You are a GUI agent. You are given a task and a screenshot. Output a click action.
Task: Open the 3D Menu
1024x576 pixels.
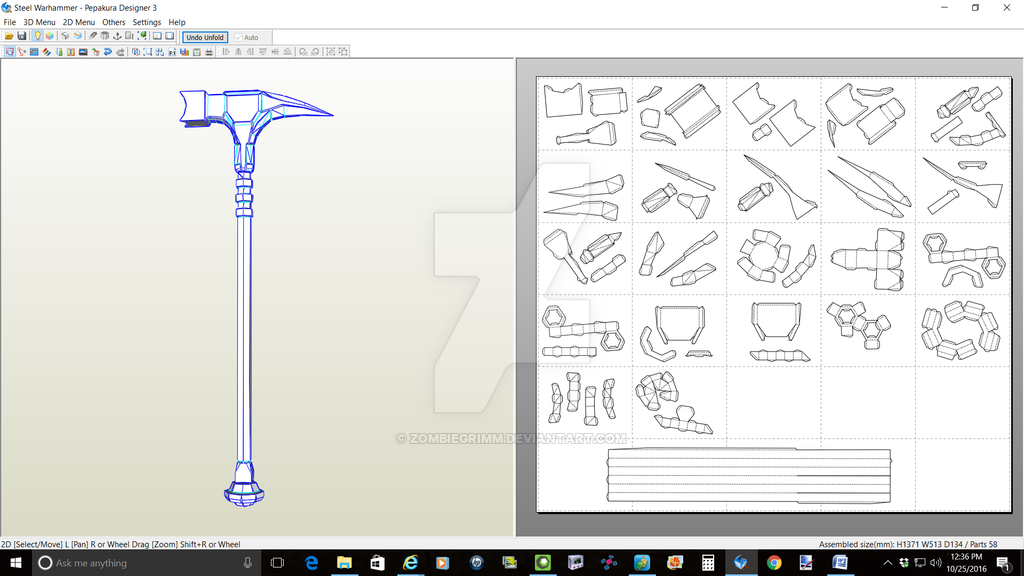(39, 22)
